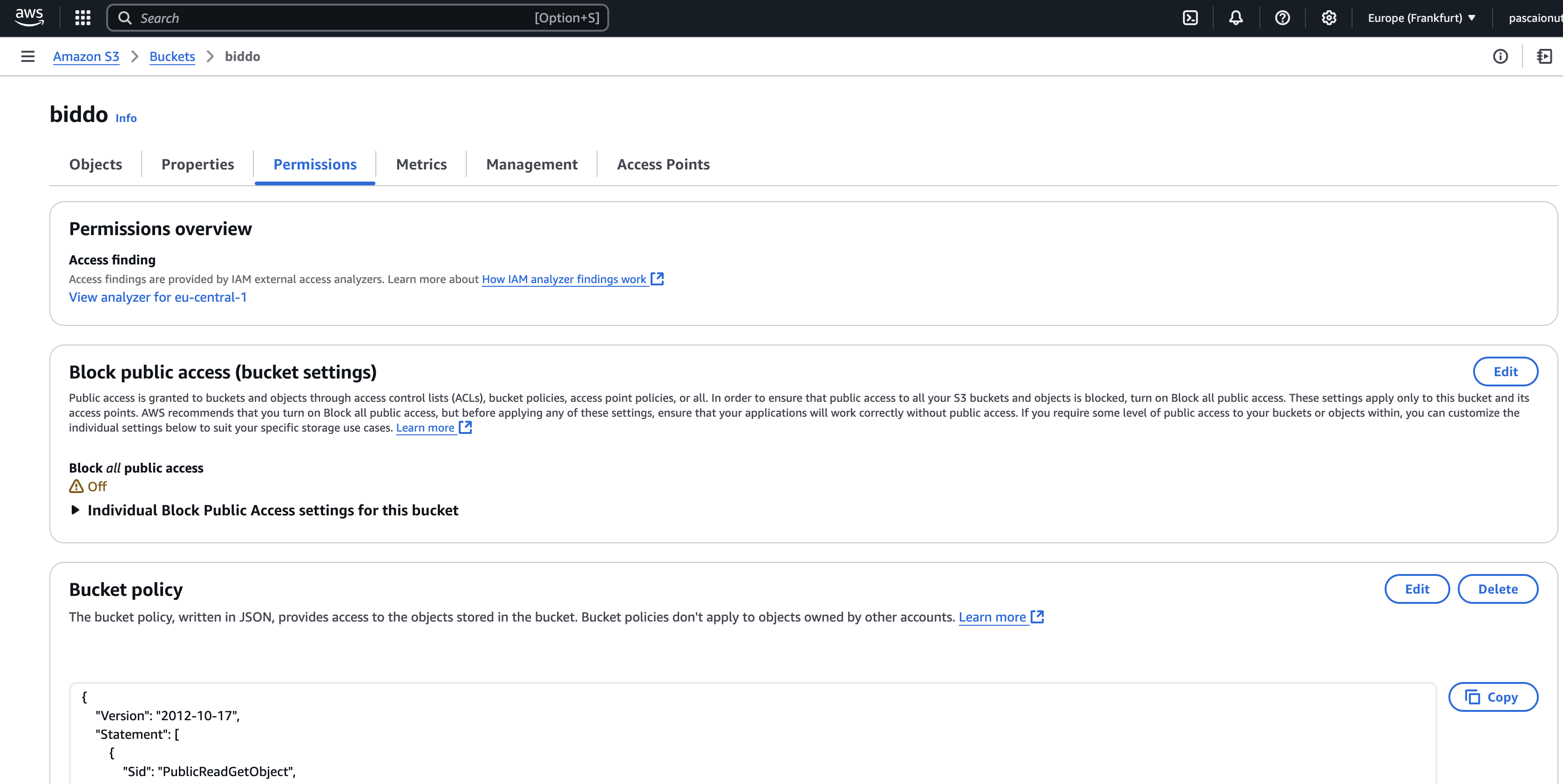Click the "Version": "2012-10-17" policy line

point(168,716)
